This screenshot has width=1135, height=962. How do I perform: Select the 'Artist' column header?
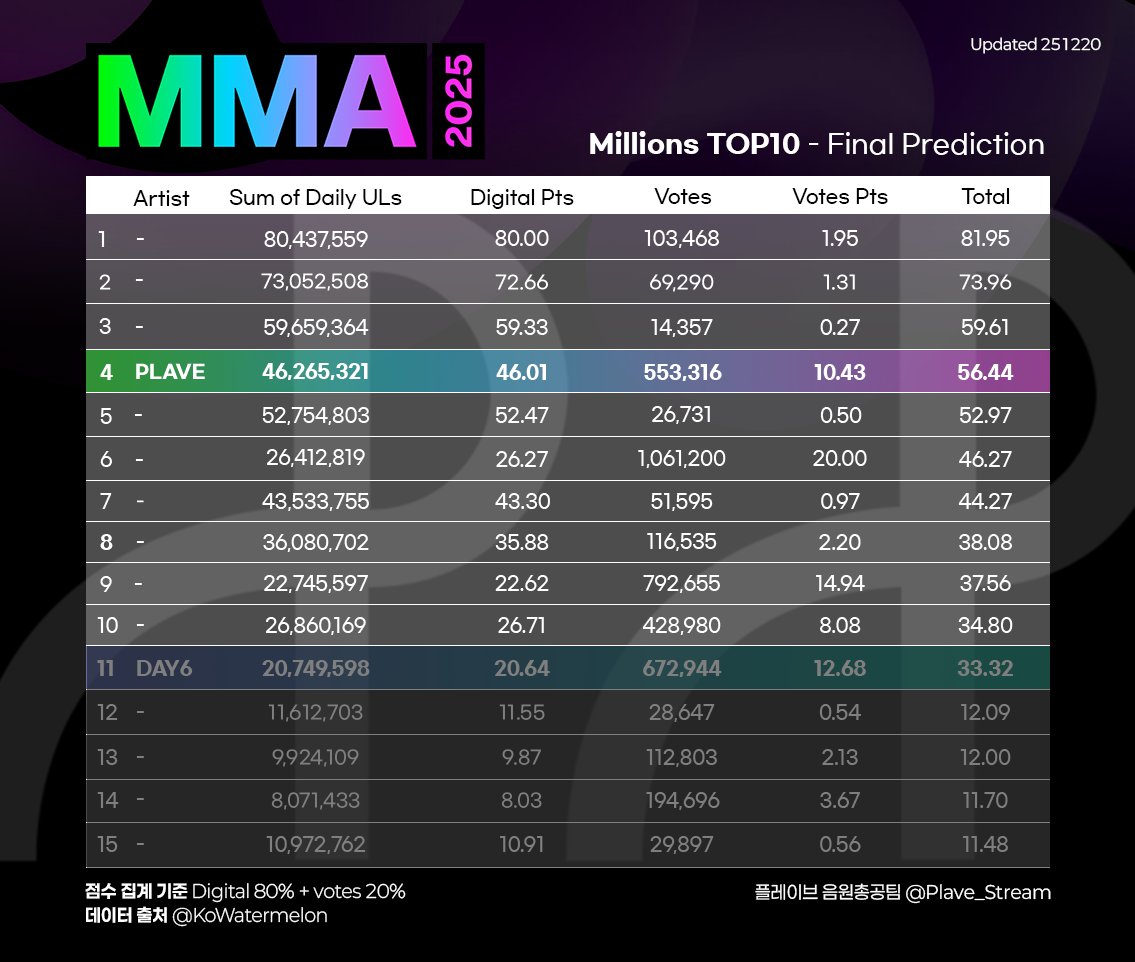[x=161, y=198]
